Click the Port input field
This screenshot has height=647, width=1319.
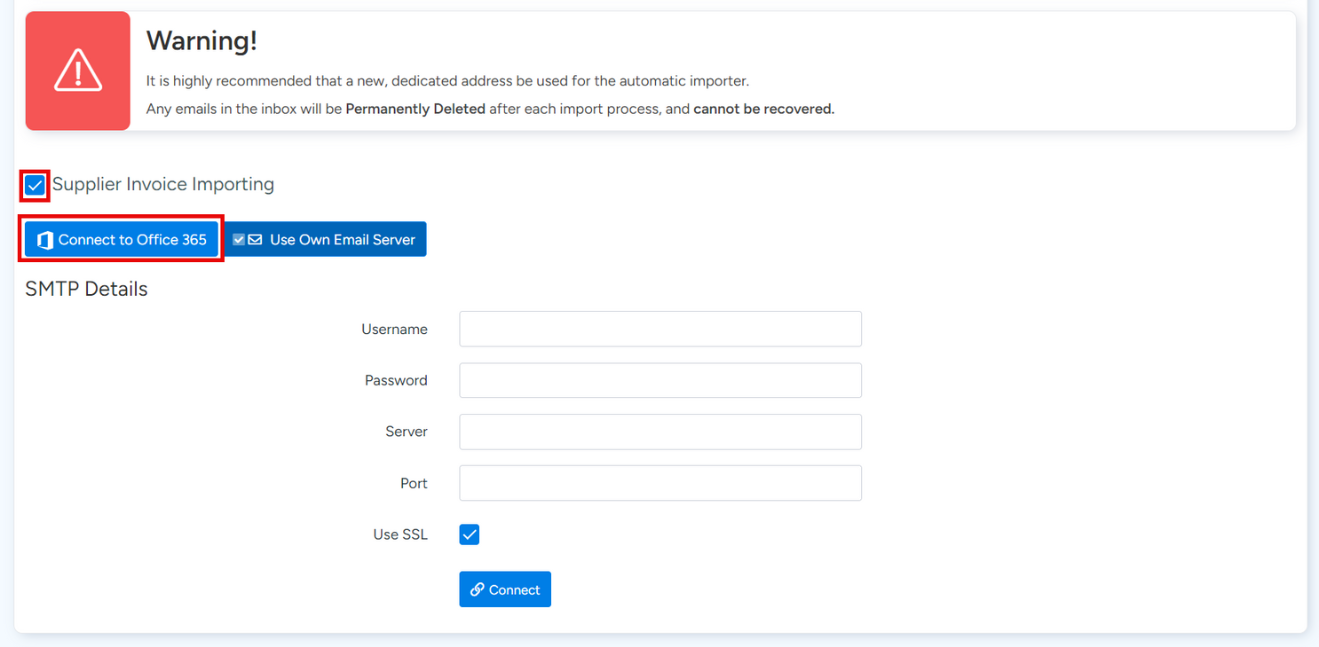click(660, 483)
